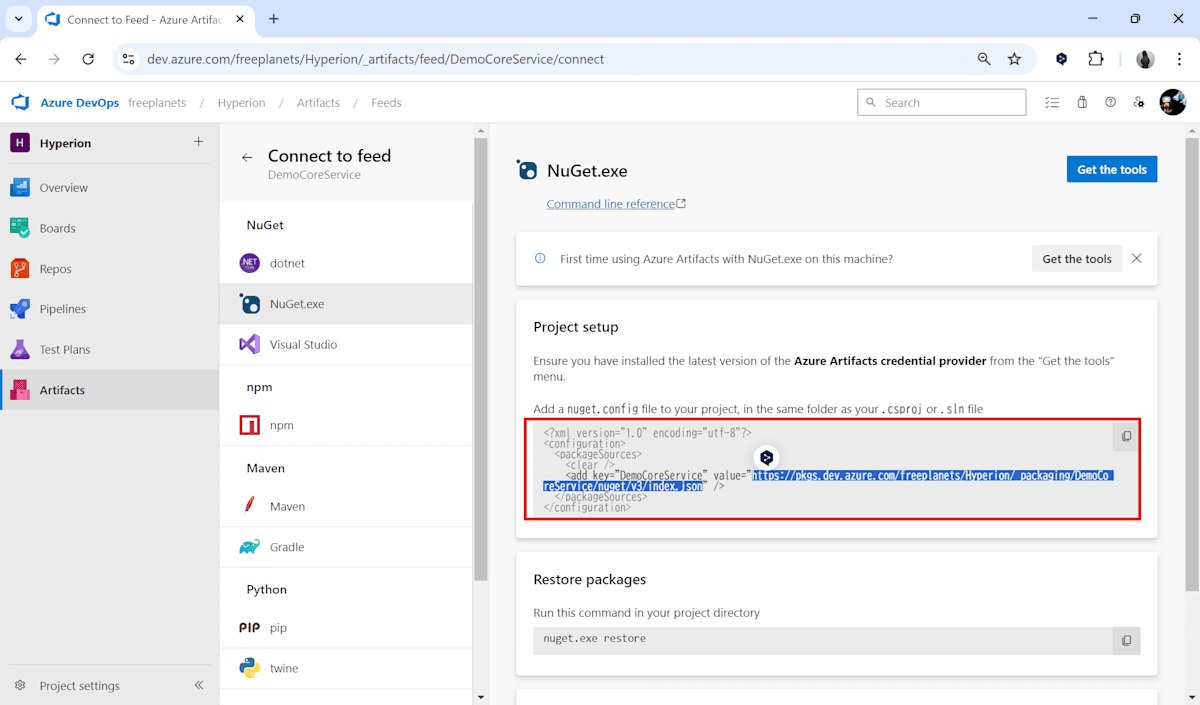
Task: Open Chrome menu three dots
Action: [1178, 59]
